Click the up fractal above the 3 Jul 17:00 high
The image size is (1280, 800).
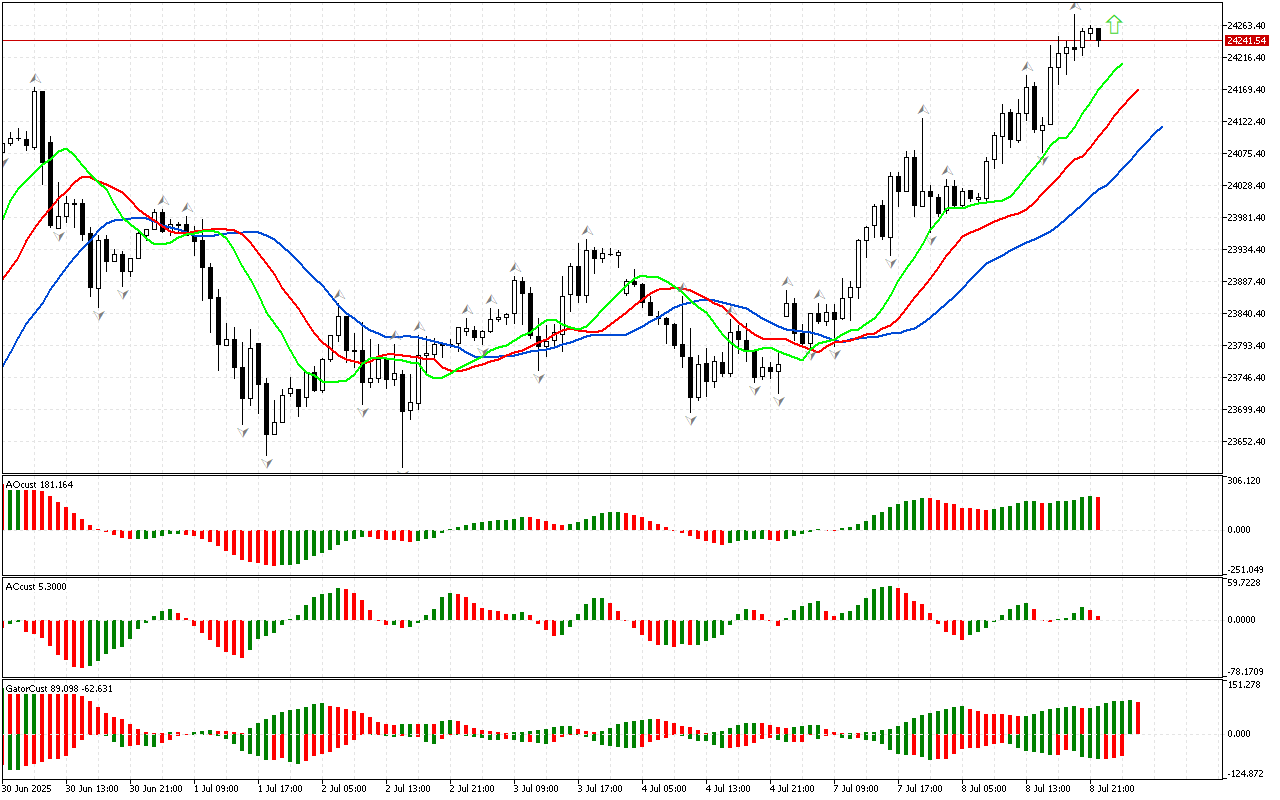coord(586,230)
